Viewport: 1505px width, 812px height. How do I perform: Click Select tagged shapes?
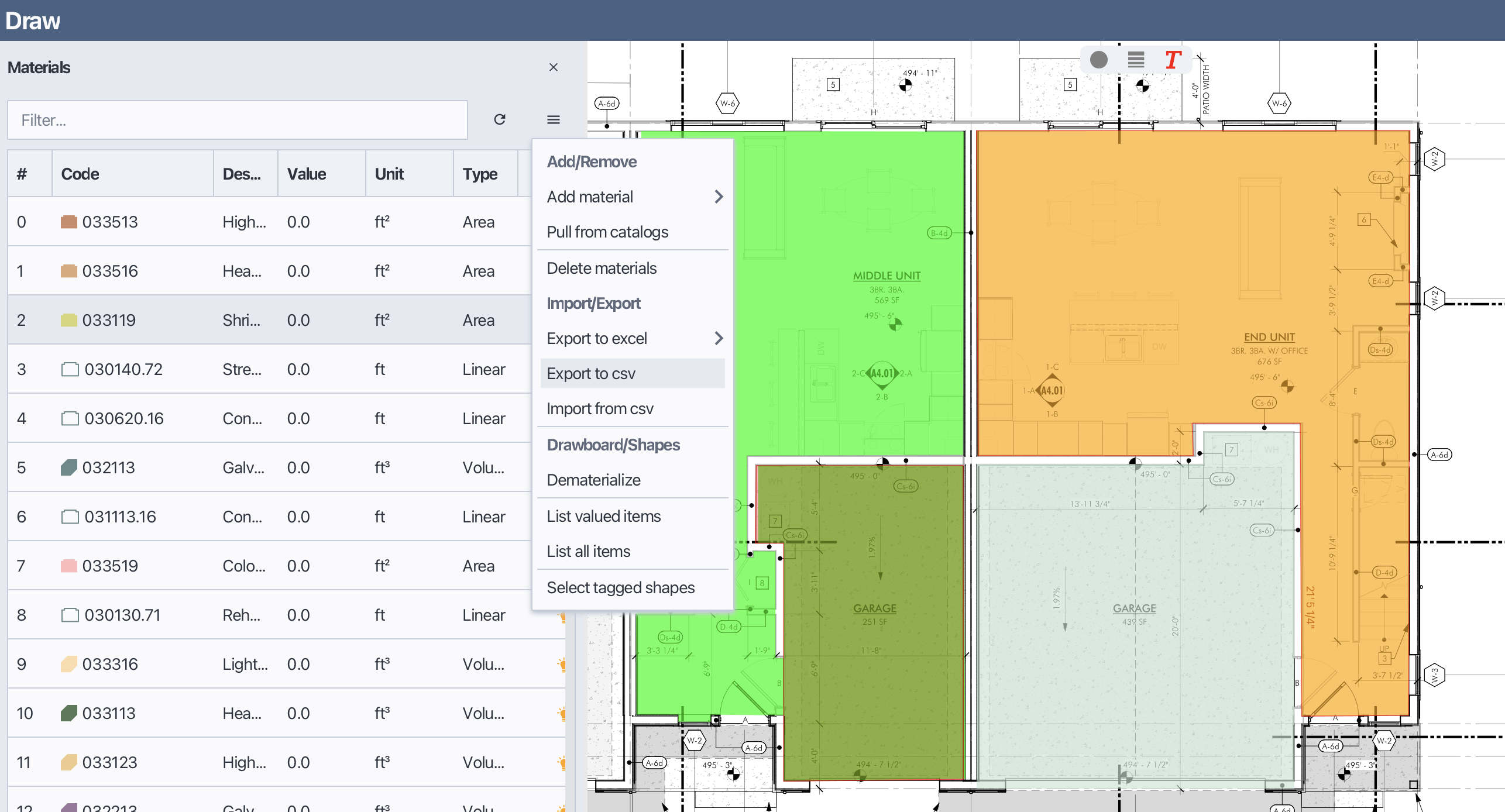click(x=620, y=587)
